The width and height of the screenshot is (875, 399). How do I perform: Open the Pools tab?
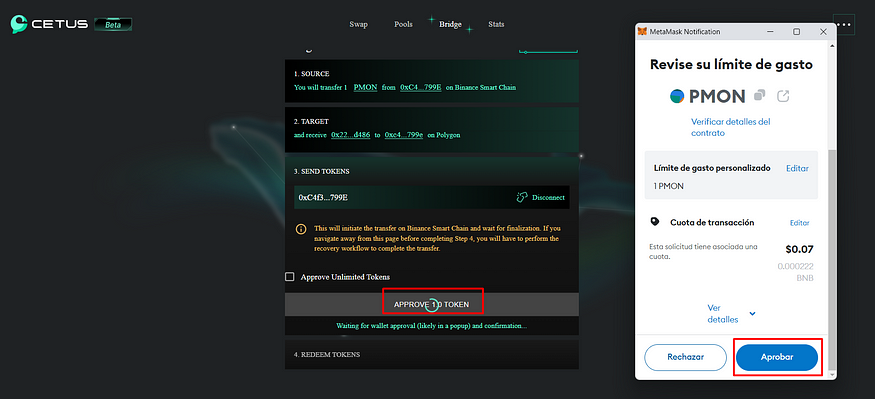click(403, 25)
